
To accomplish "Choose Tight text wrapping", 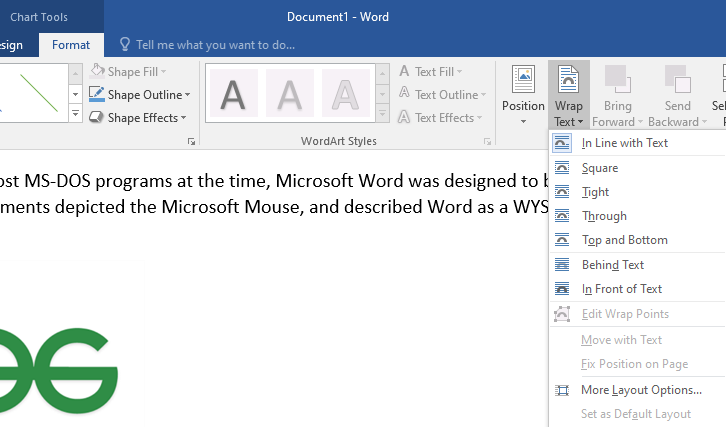I will pos(595,192).
